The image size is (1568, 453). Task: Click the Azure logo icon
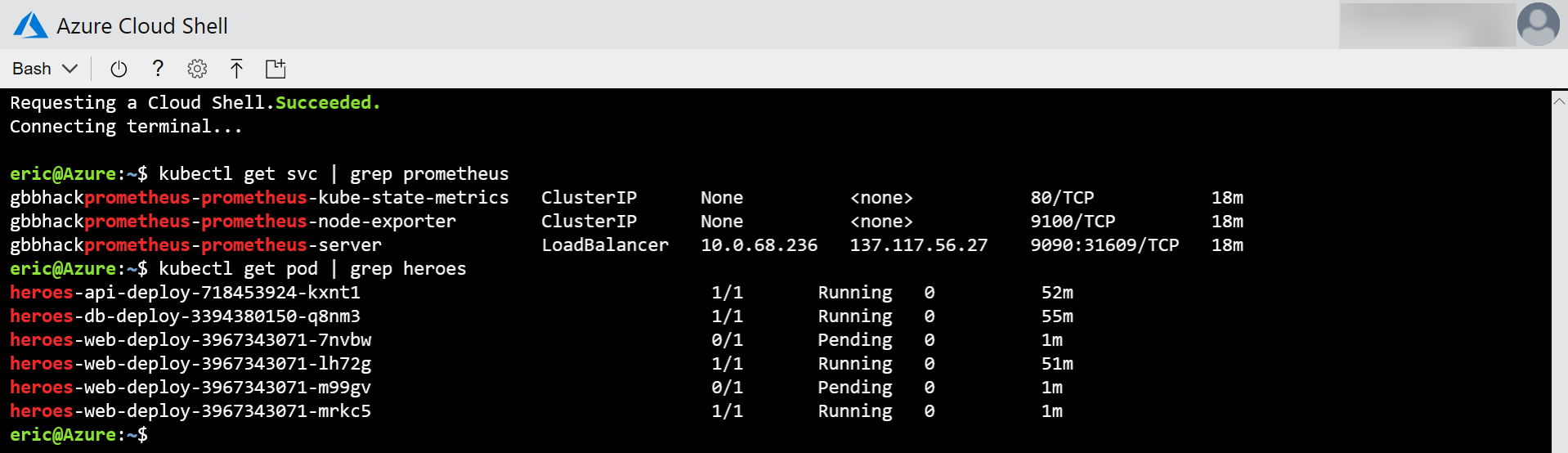click(30, 25)
